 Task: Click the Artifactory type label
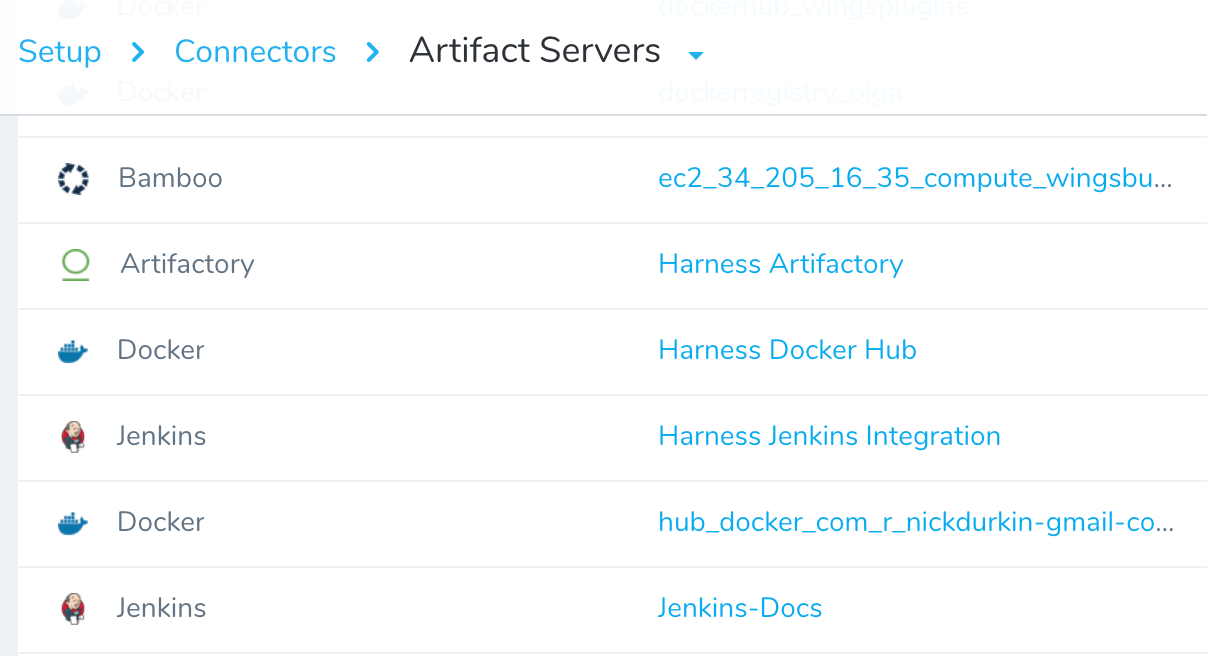point(187,264)
